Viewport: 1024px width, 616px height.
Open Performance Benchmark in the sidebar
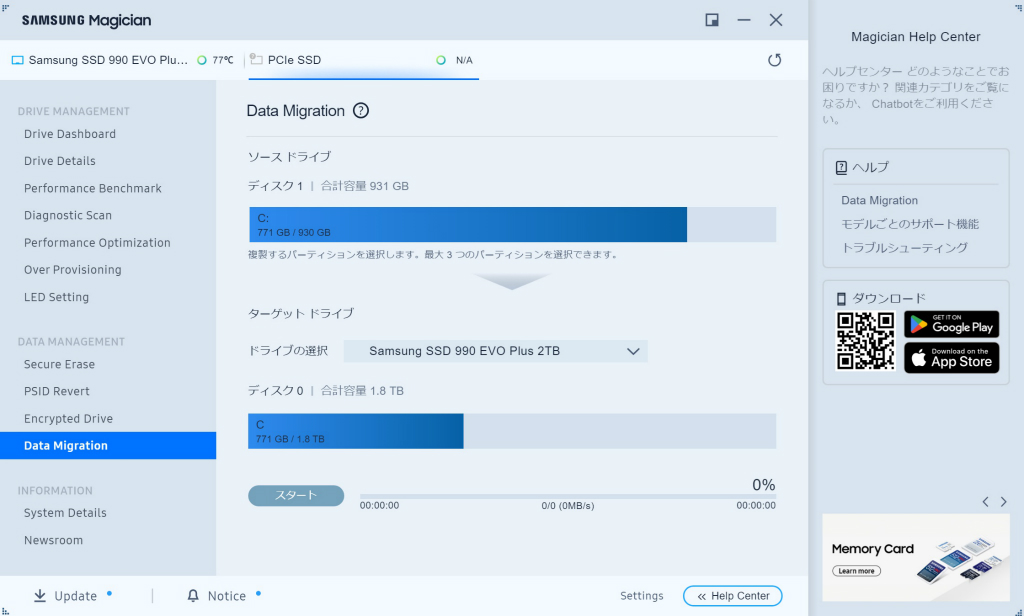(93, 188)
